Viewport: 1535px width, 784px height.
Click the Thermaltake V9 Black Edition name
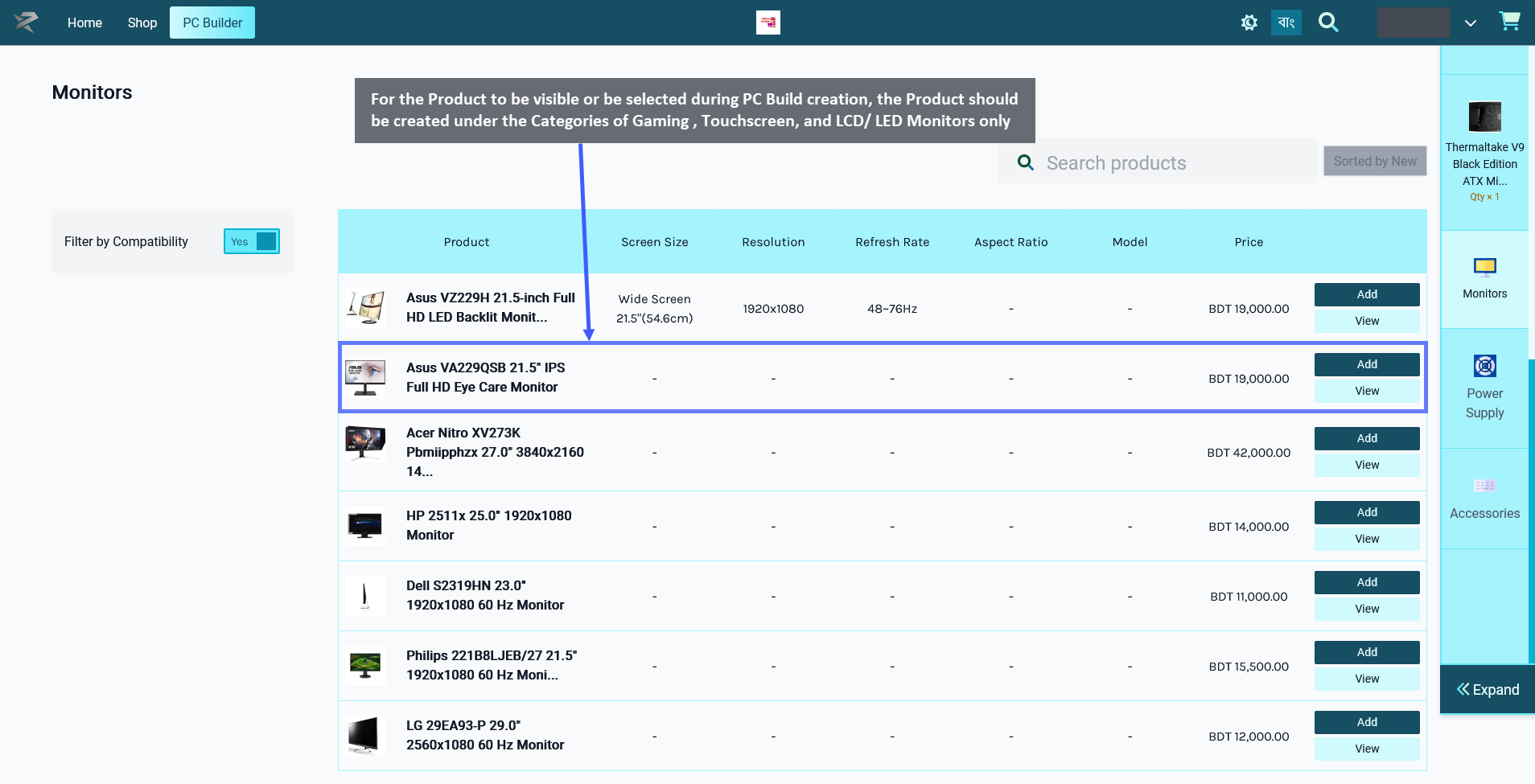click(1484, 164)
